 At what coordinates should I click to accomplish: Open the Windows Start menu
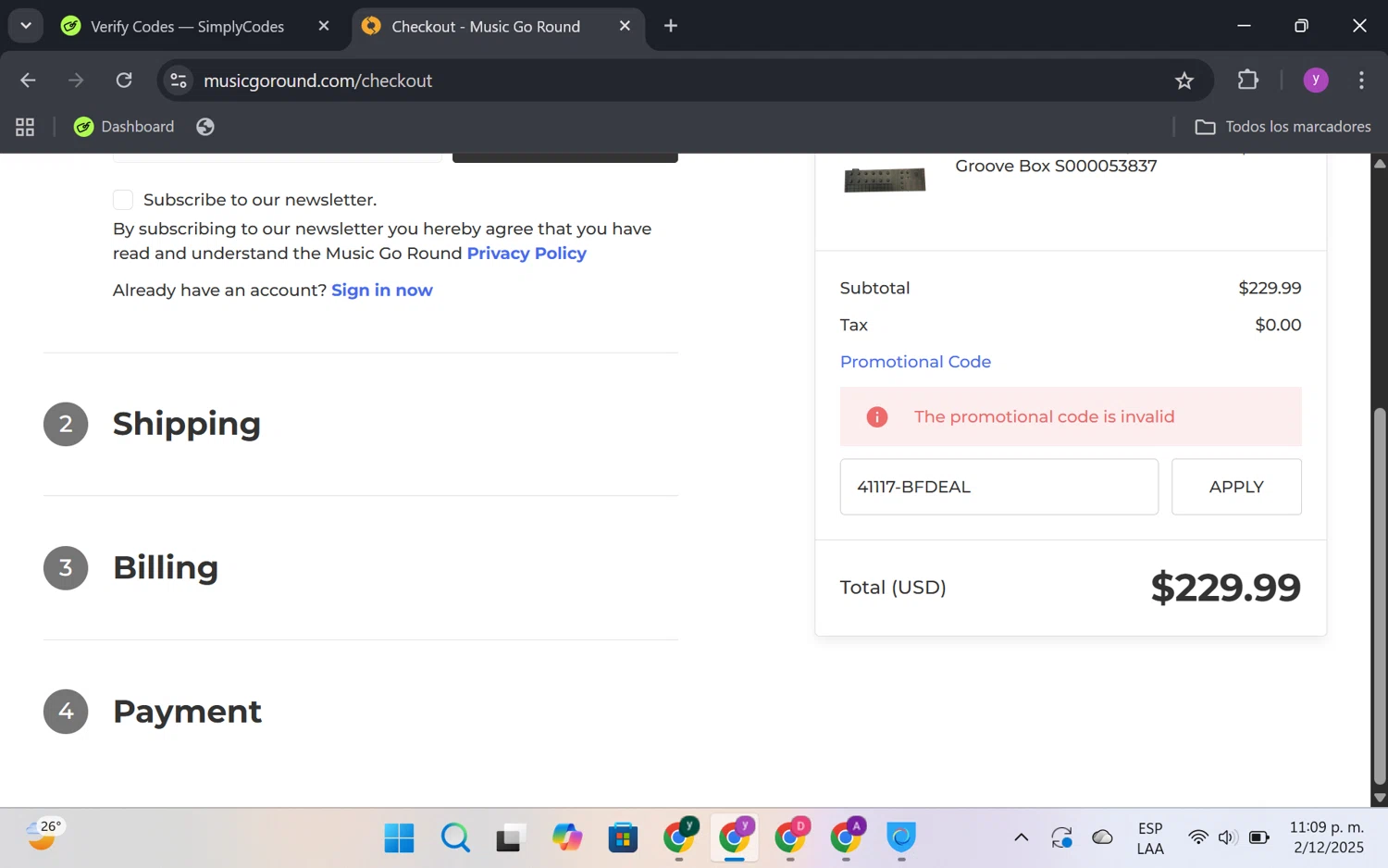pos(399,838)
